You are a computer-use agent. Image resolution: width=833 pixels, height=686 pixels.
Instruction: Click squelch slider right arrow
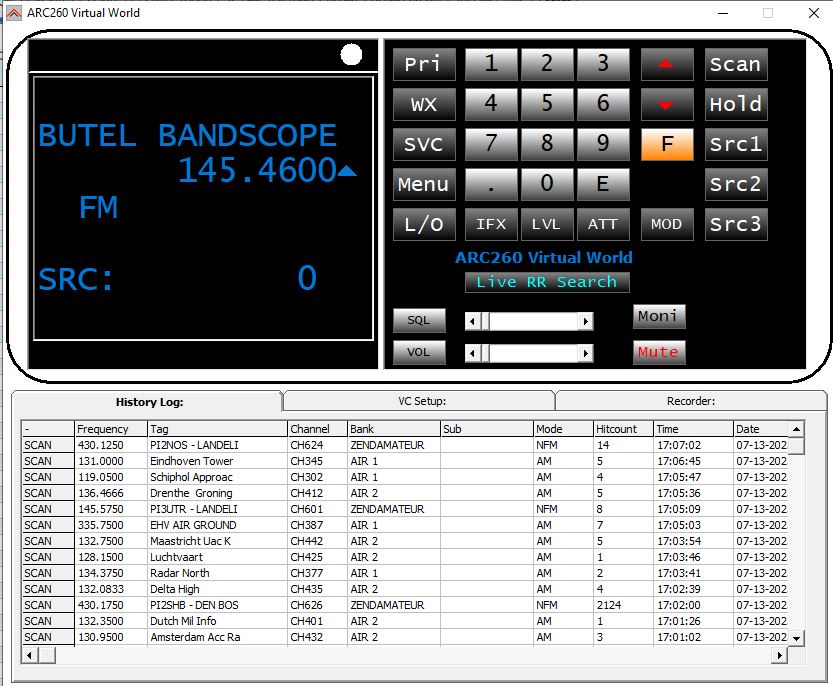585,321
